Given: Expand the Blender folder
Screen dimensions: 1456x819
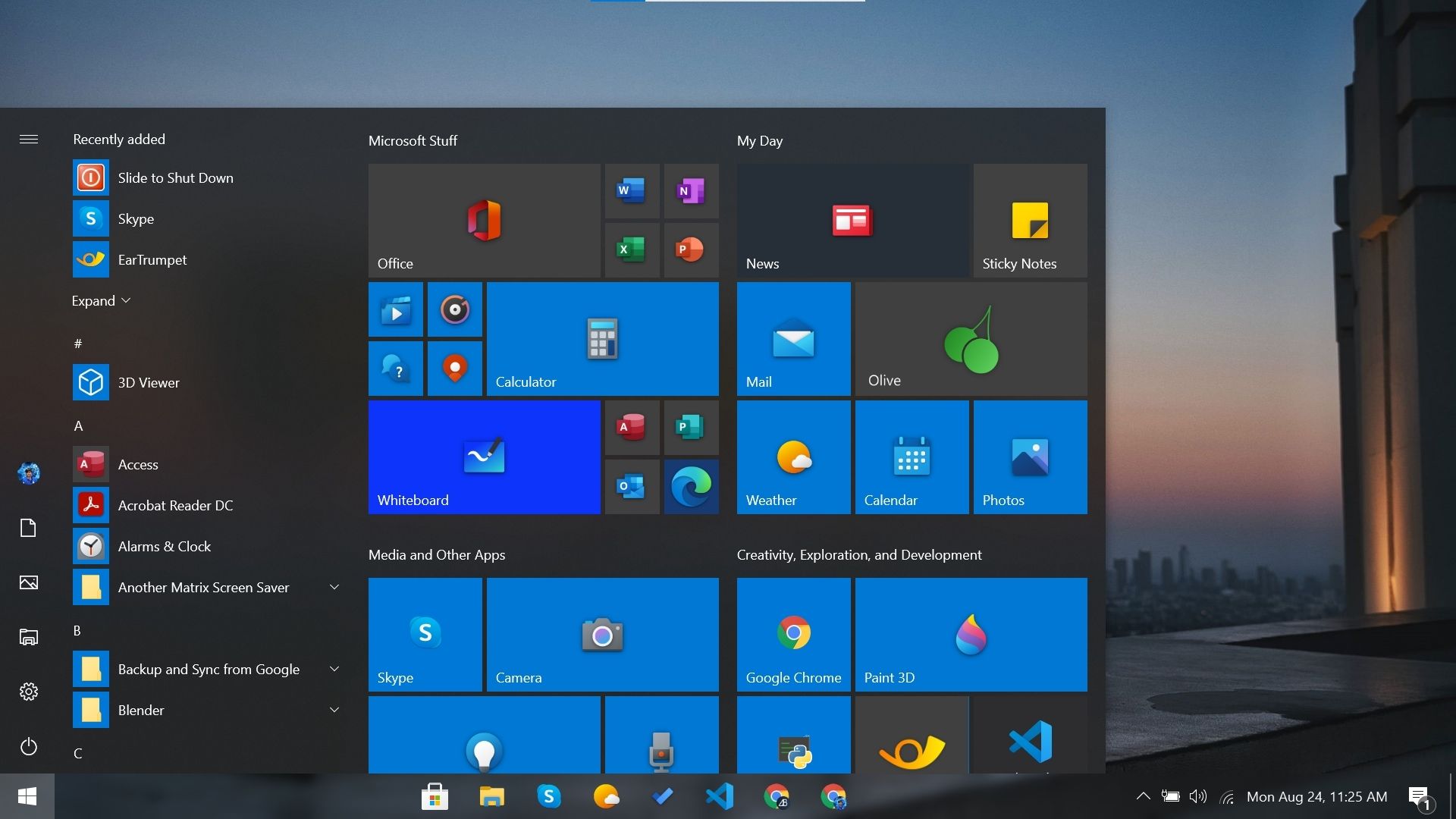Looking at the screenshot, I should [x=334, y=710].
